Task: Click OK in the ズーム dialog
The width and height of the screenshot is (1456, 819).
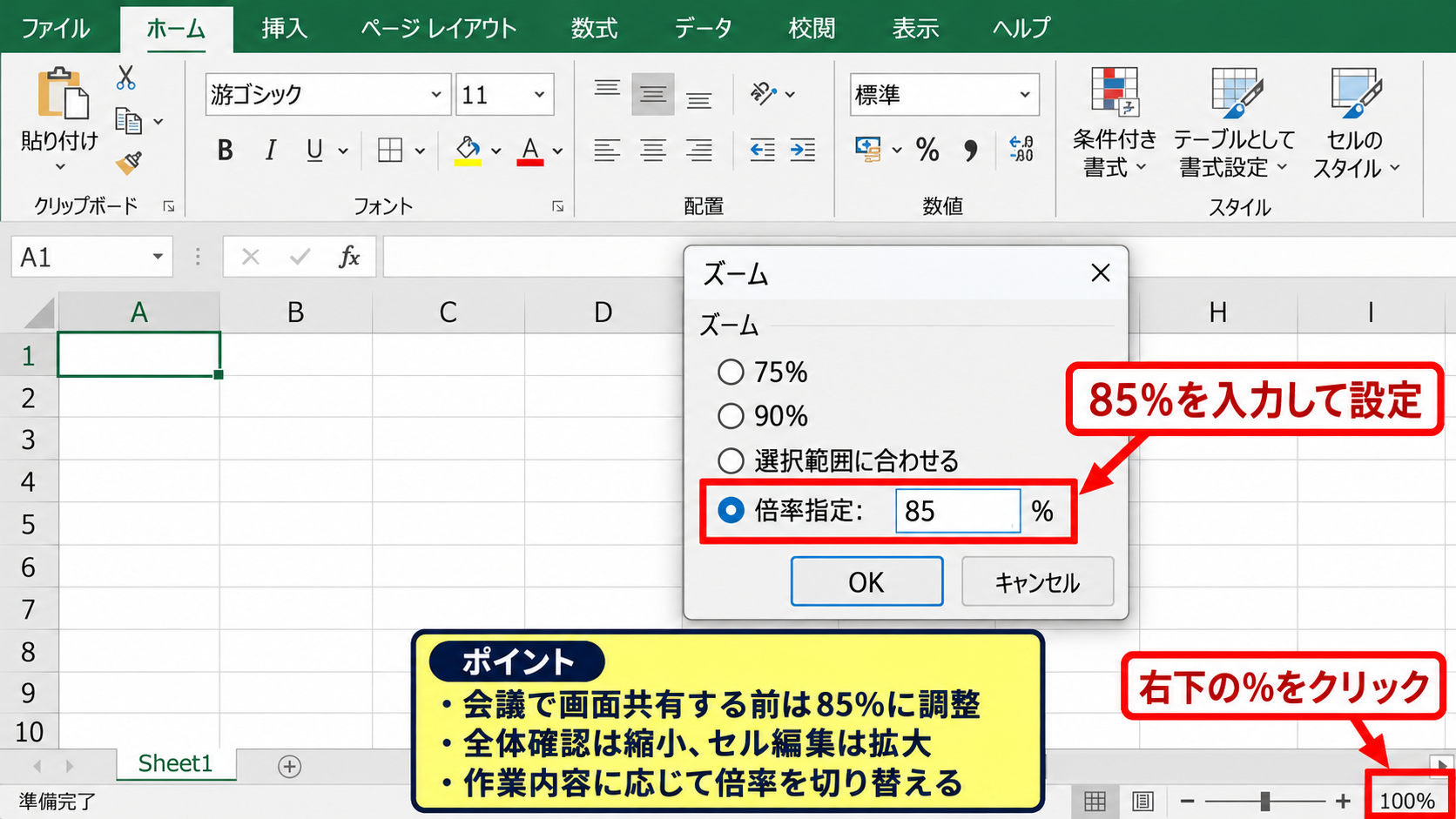Action: (866, 581)
